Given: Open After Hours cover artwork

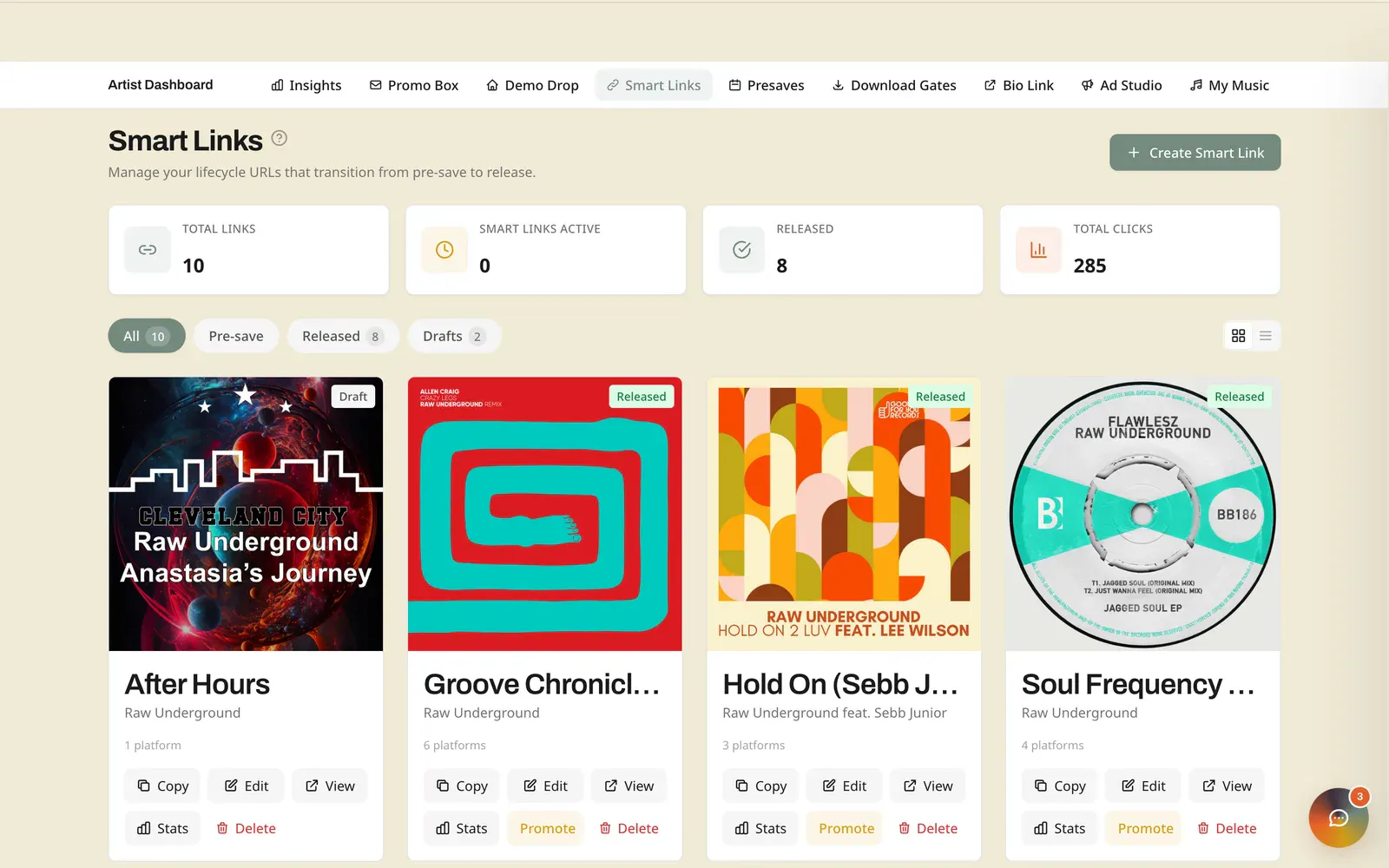Looking at the screenshot, I should pos(246,514).
